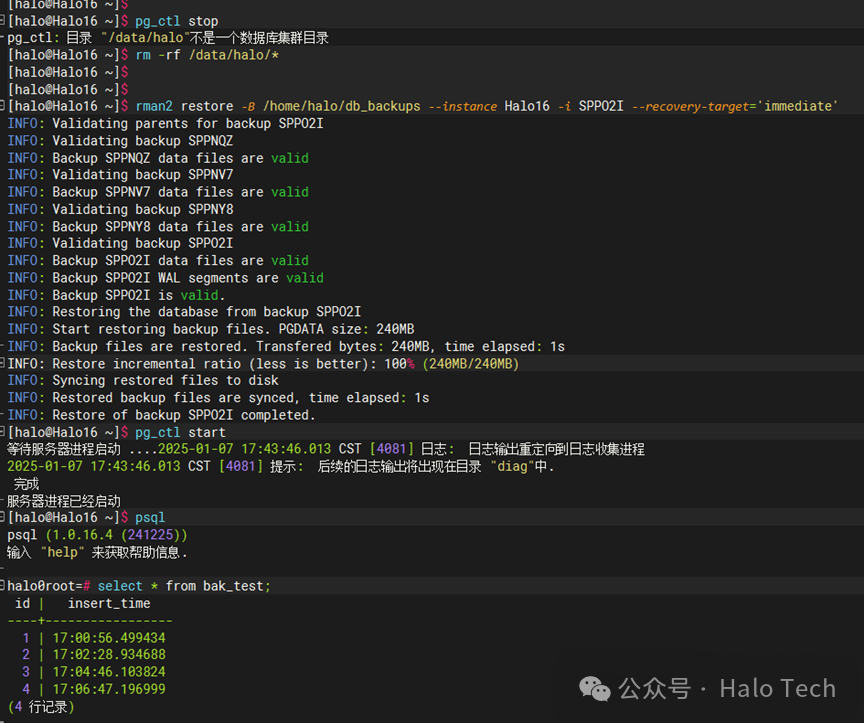The height and width of the screenshot is (723, 864).
Task: Collapse the fold marker beside "select * from bak_test"
Action: [2, 585]
